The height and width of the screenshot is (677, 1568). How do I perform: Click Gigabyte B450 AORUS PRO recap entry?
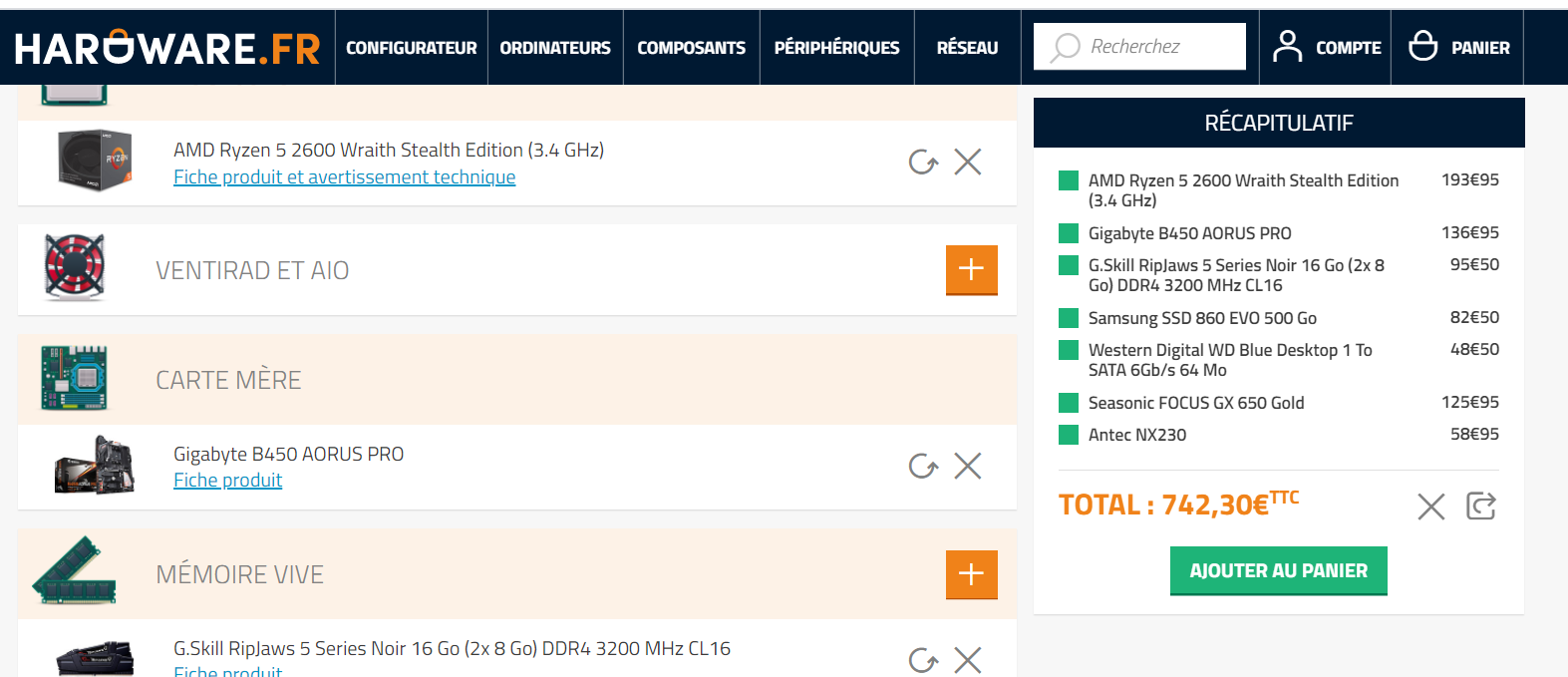(1189, 233)
